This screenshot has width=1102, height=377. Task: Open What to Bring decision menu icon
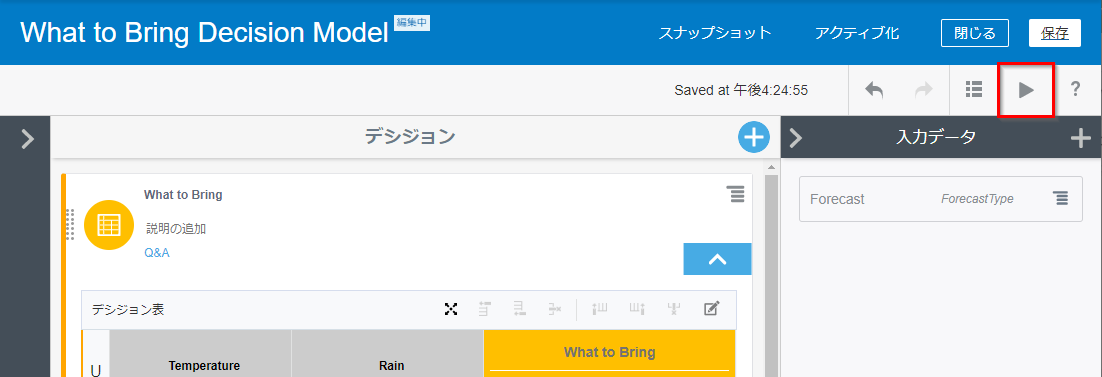click(x=735, y=195)
